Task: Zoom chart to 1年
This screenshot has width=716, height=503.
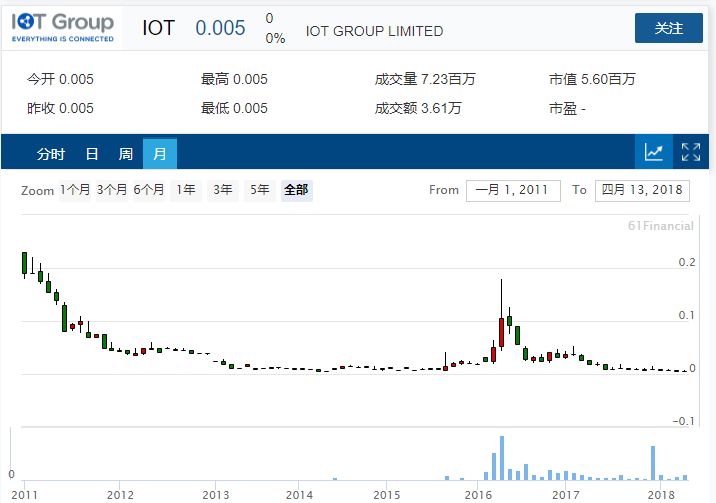Action: (x=186, y=189)
